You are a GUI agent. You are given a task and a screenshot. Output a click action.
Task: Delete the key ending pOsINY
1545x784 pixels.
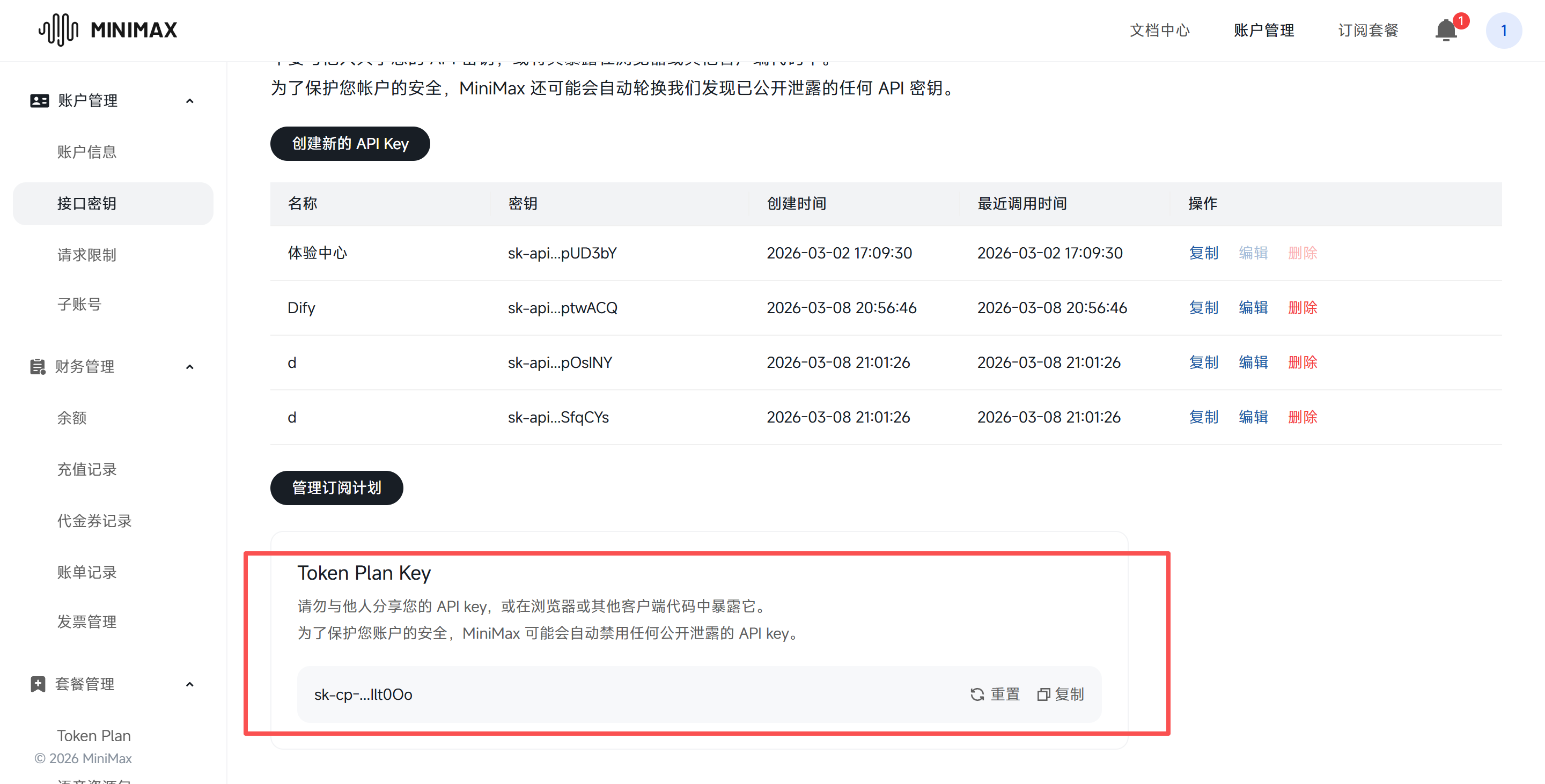(x=1302, y=362)
